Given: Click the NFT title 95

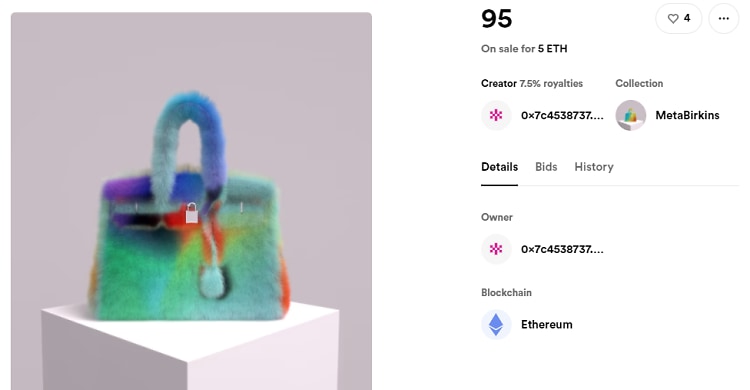Looking at the screenshot, I should pyautogui.click(x=496, y=19).
